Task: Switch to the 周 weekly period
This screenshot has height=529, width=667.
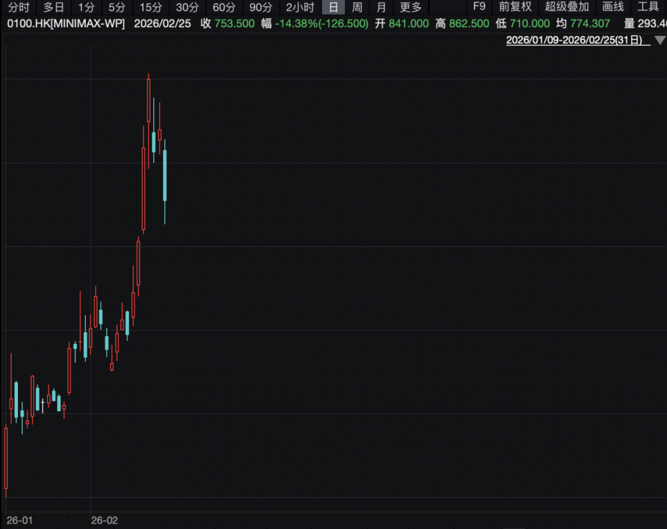Action: (x=357, y=7)
